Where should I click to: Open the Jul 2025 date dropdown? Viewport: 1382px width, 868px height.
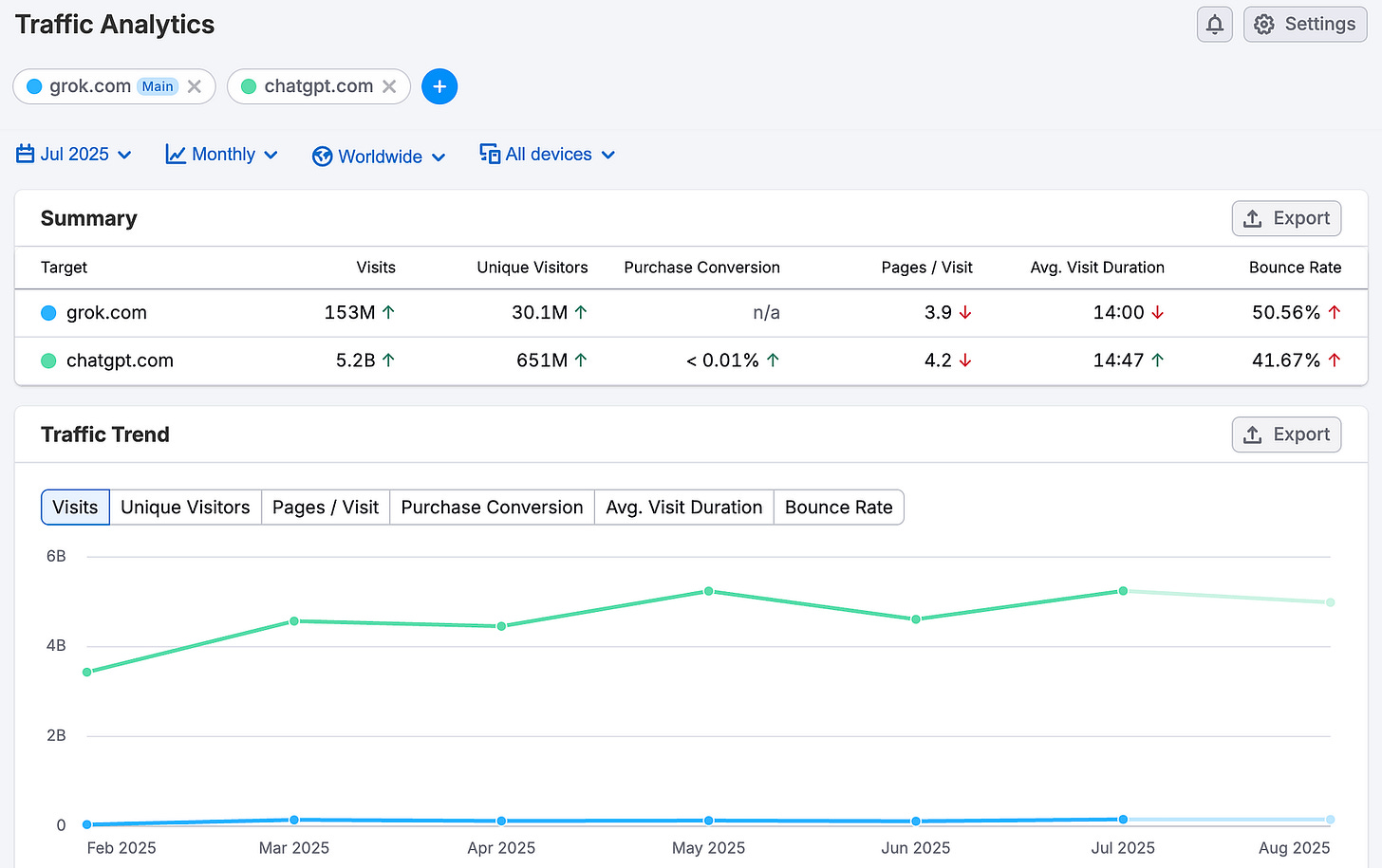point(74,155)
